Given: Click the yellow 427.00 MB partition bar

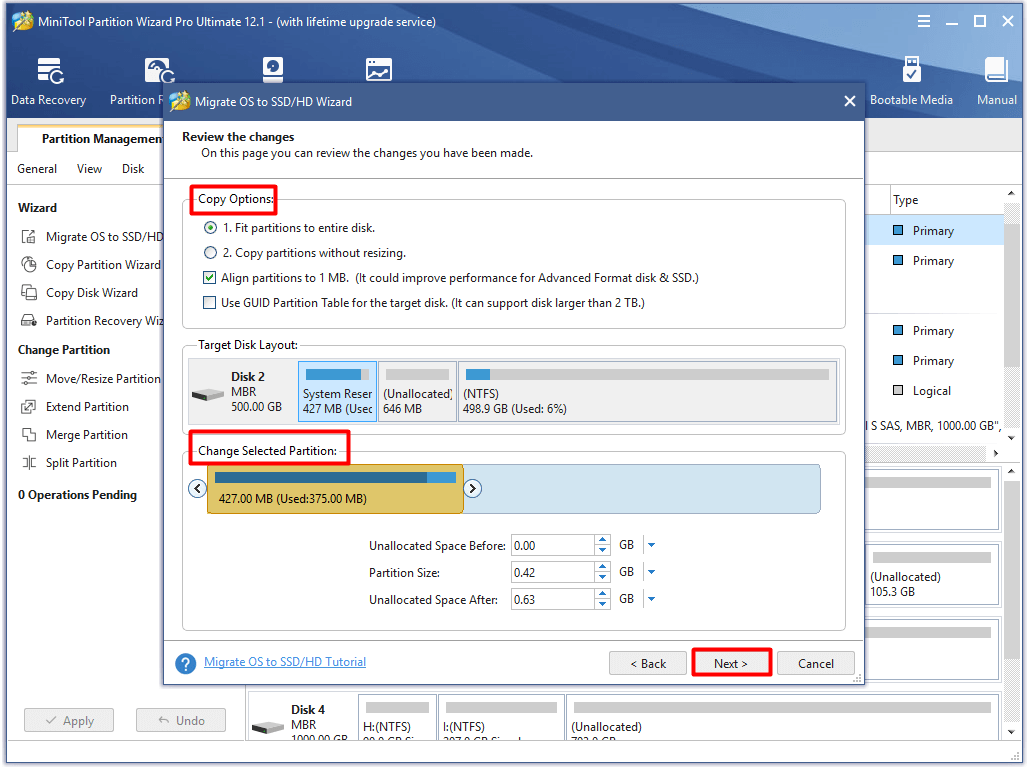Looking at the screenshot, I should click(335, 489).
